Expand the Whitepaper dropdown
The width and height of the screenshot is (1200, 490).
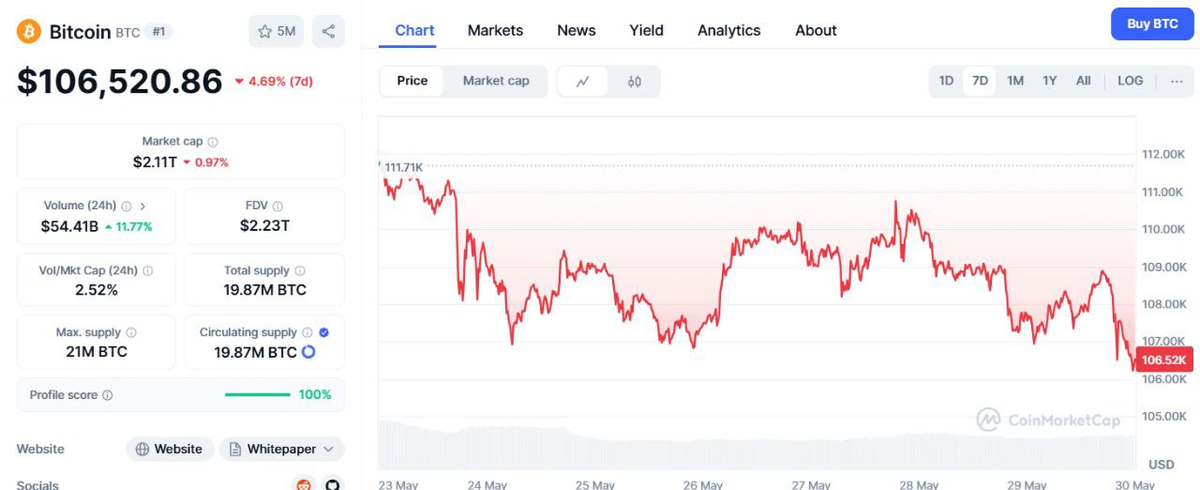(x=282, y=449)
